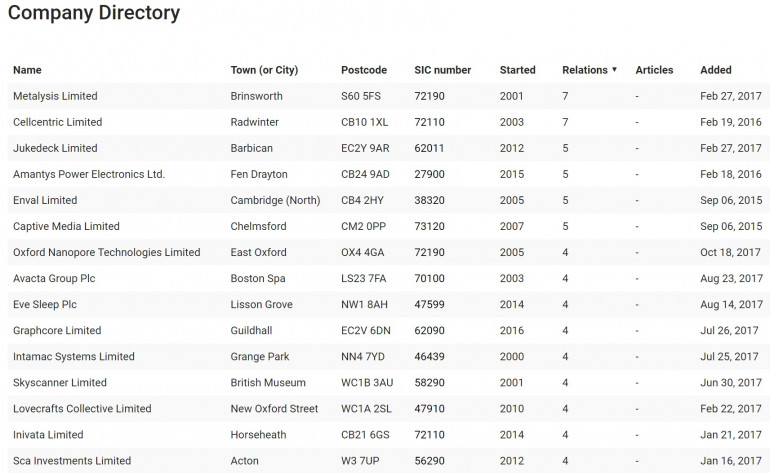Sort table by Postcode header
Viewport: 770px width, 473px height.
[x=364, y=70]
